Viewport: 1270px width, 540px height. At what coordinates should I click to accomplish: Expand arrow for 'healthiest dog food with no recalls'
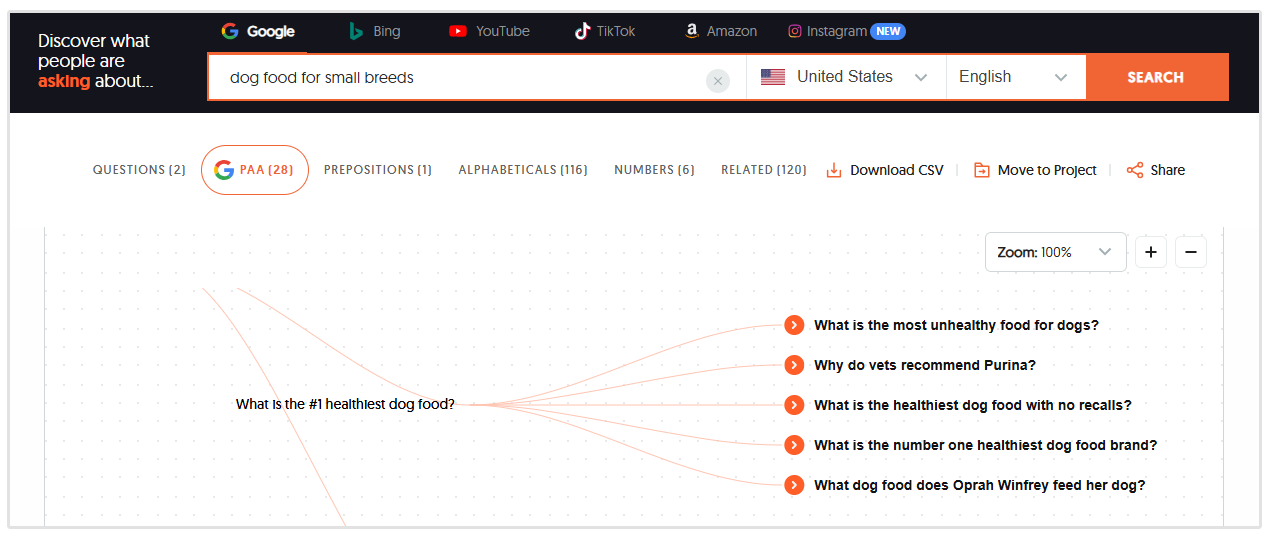[794, 405]
